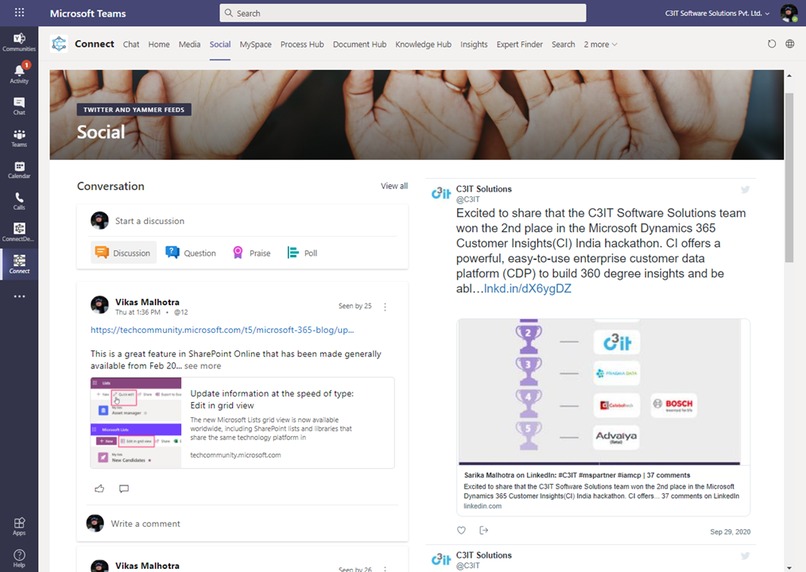Like the C3IT hackathon tweet with heart
Image resolution: width=806 pixels, height=572 pixels.
461,530
